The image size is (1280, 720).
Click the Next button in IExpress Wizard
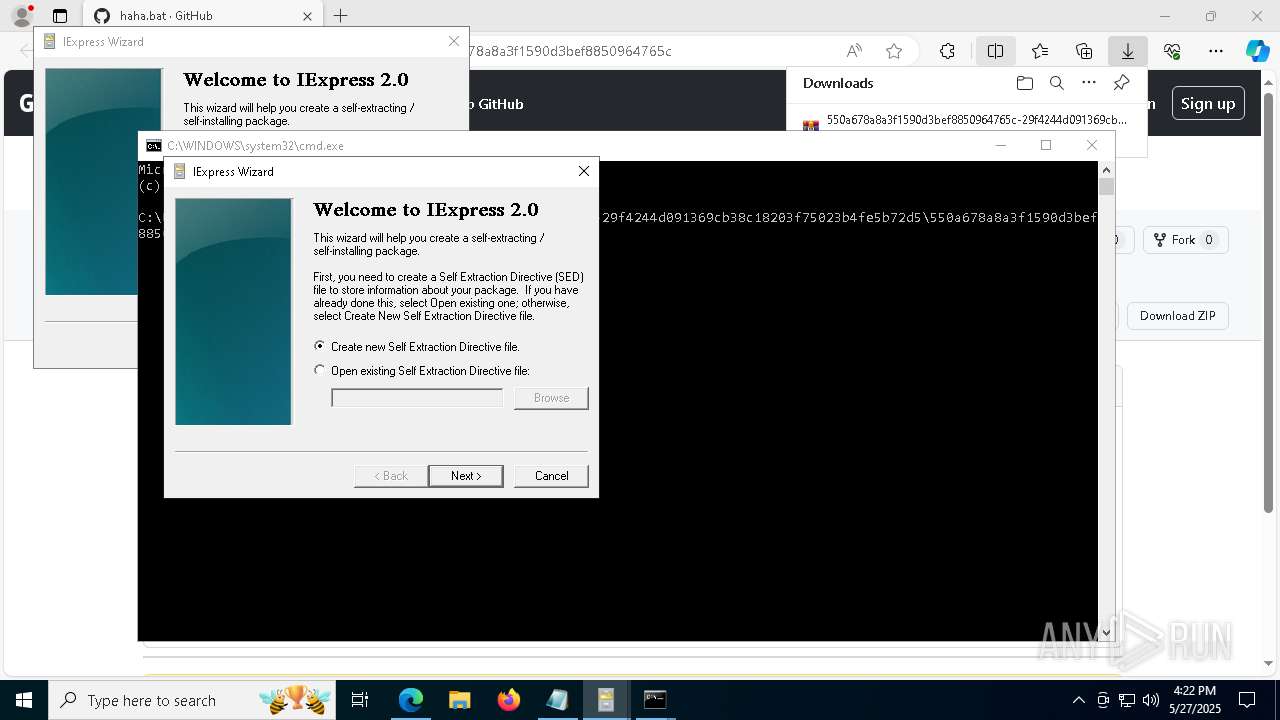click(x=465, y=476)
